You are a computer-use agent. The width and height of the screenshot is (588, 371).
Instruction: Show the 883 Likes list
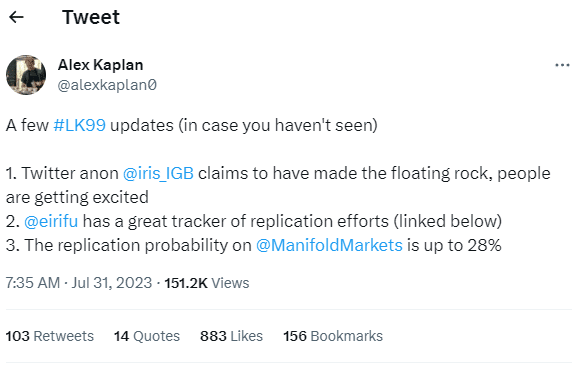tap(231, 336)
